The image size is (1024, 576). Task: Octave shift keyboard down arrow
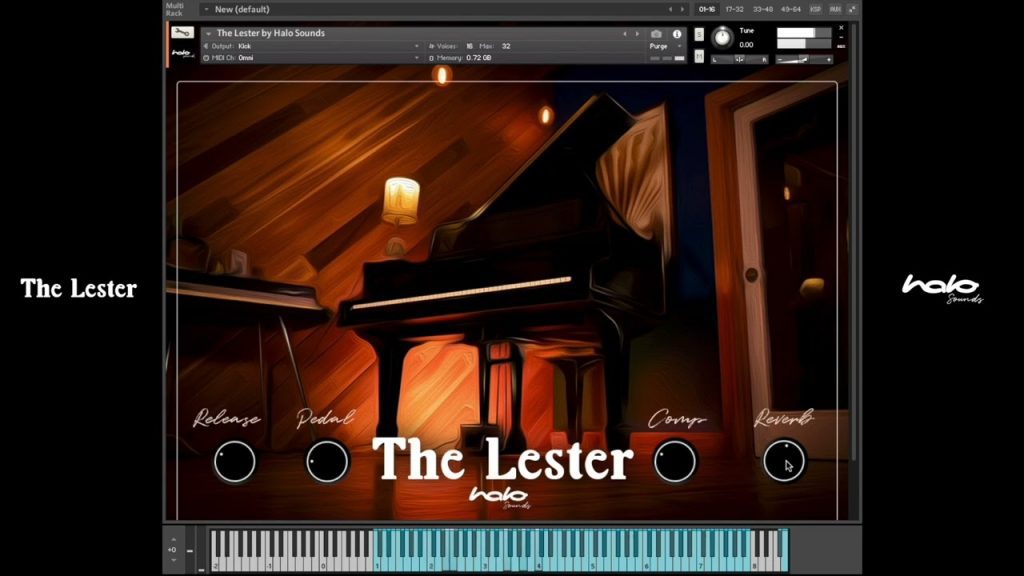[173, 560]
